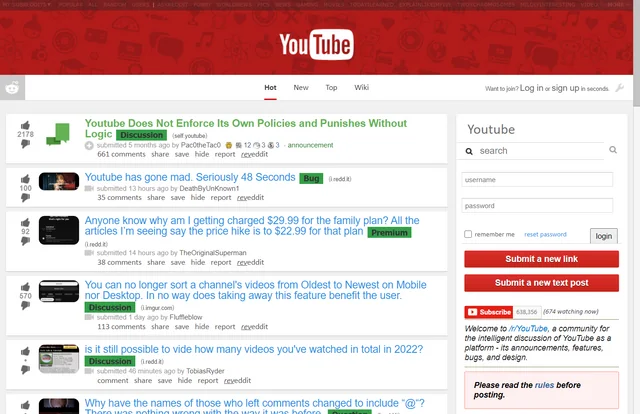Image resolution: width=640 pixels, height=414 pixels.
Task: Open the 661 comments link
Action: pyautogui.click(x=121, y=154)
